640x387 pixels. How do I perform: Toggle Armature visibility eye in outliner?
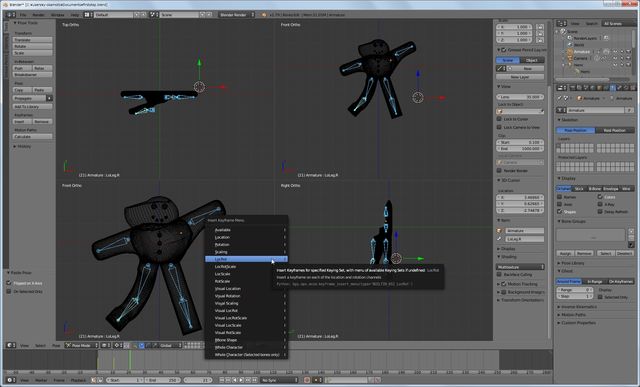(x=615, y=52)
